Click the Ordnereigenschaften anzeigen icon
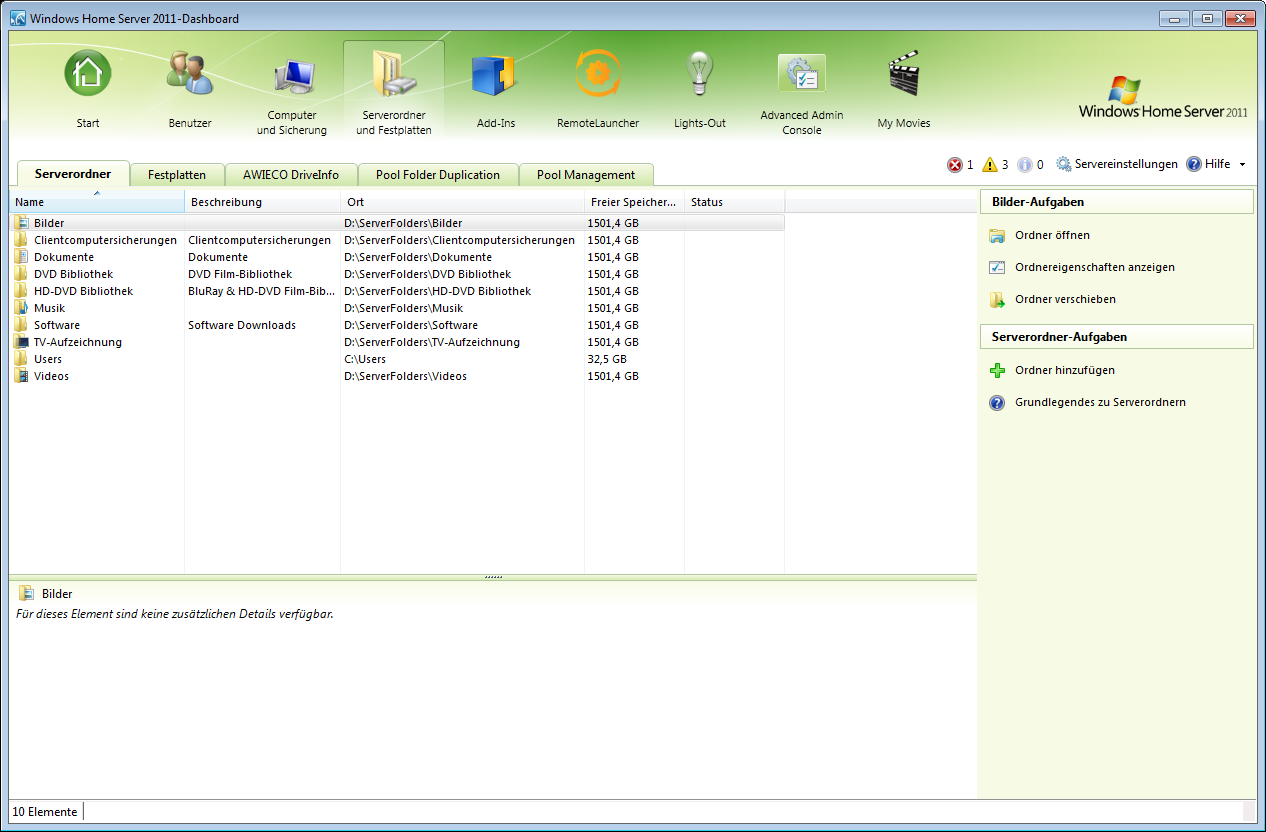 [997, 268]
